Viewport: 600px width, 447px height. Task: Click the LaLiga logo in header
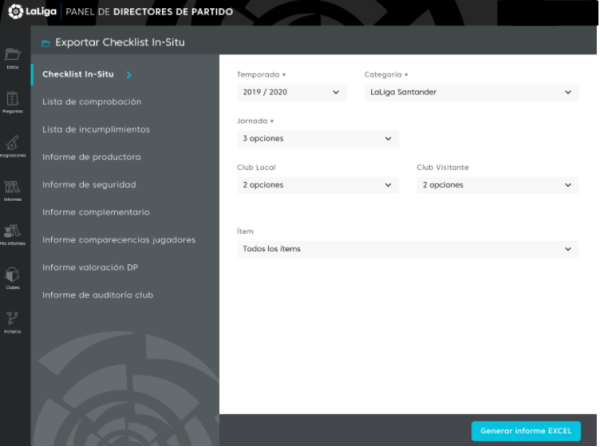click(30, 13)
